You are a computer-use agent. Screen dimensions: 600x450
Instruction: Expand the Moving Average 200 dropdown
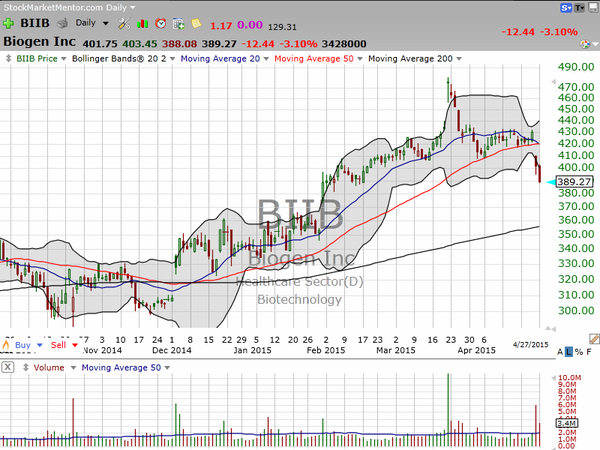tap(459, 59)
